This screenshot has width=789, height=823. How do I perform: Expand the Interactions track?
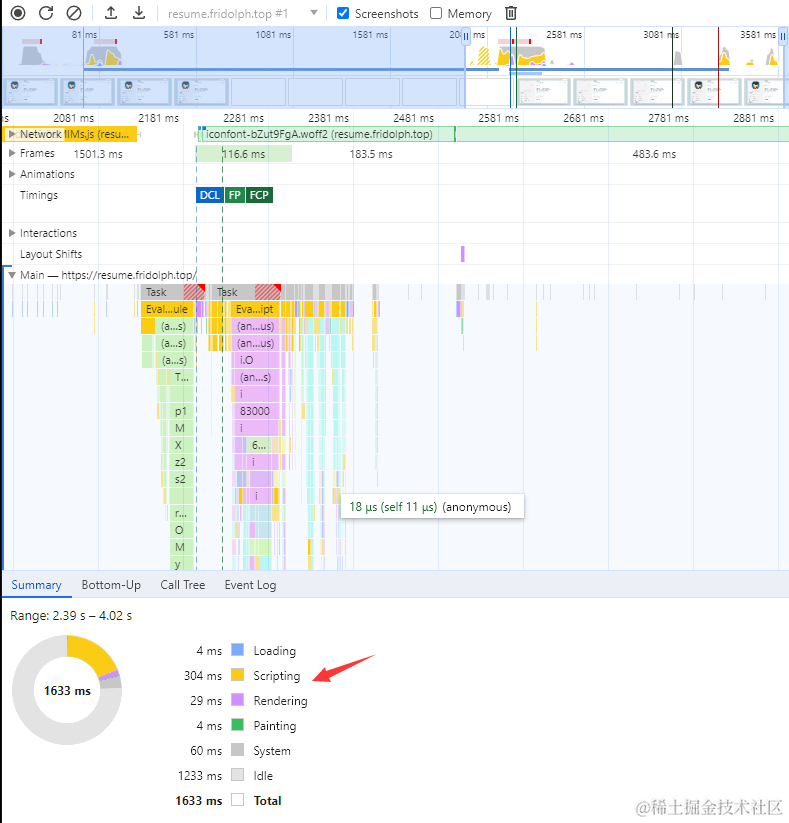coord(12,233)
